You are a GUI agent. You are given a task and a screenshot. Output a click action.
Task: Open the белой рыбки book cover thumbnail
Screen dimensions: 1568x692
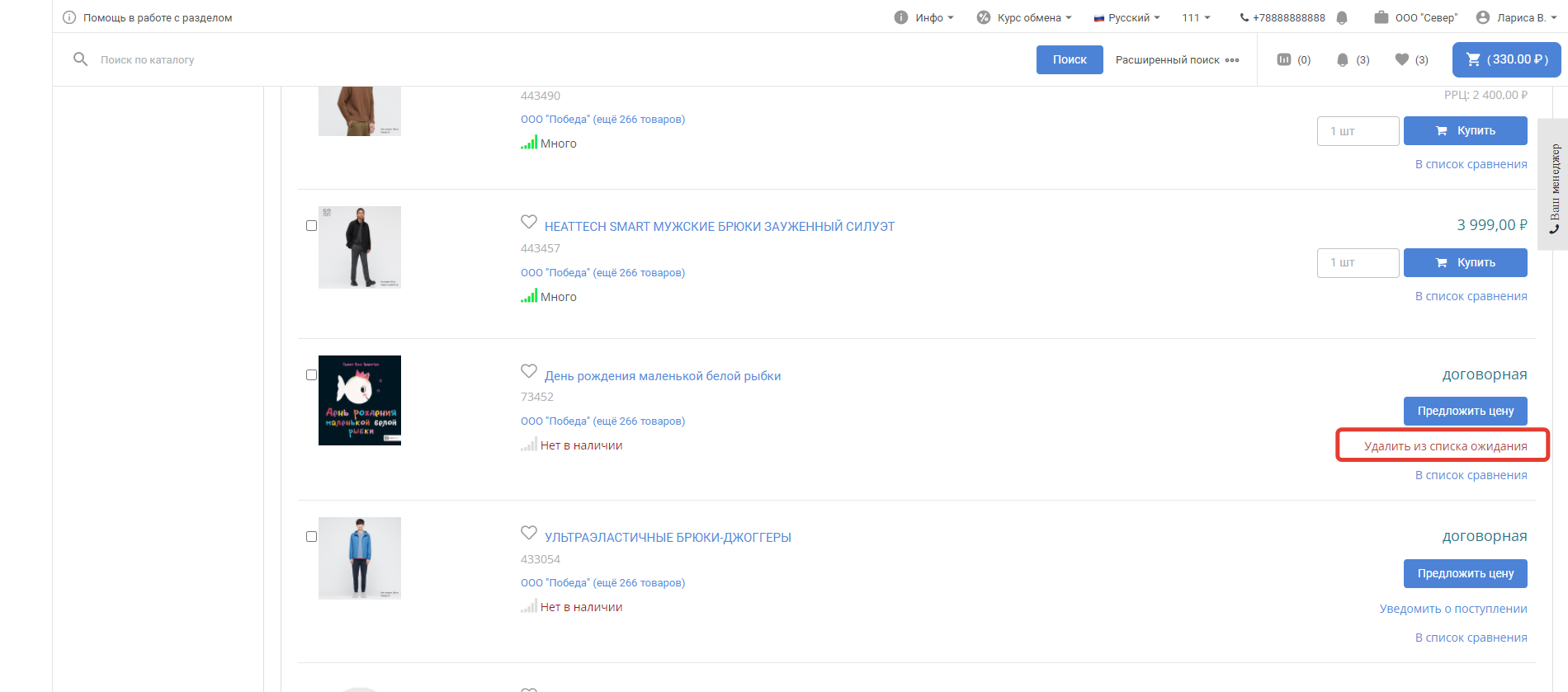tap(360, 400)
